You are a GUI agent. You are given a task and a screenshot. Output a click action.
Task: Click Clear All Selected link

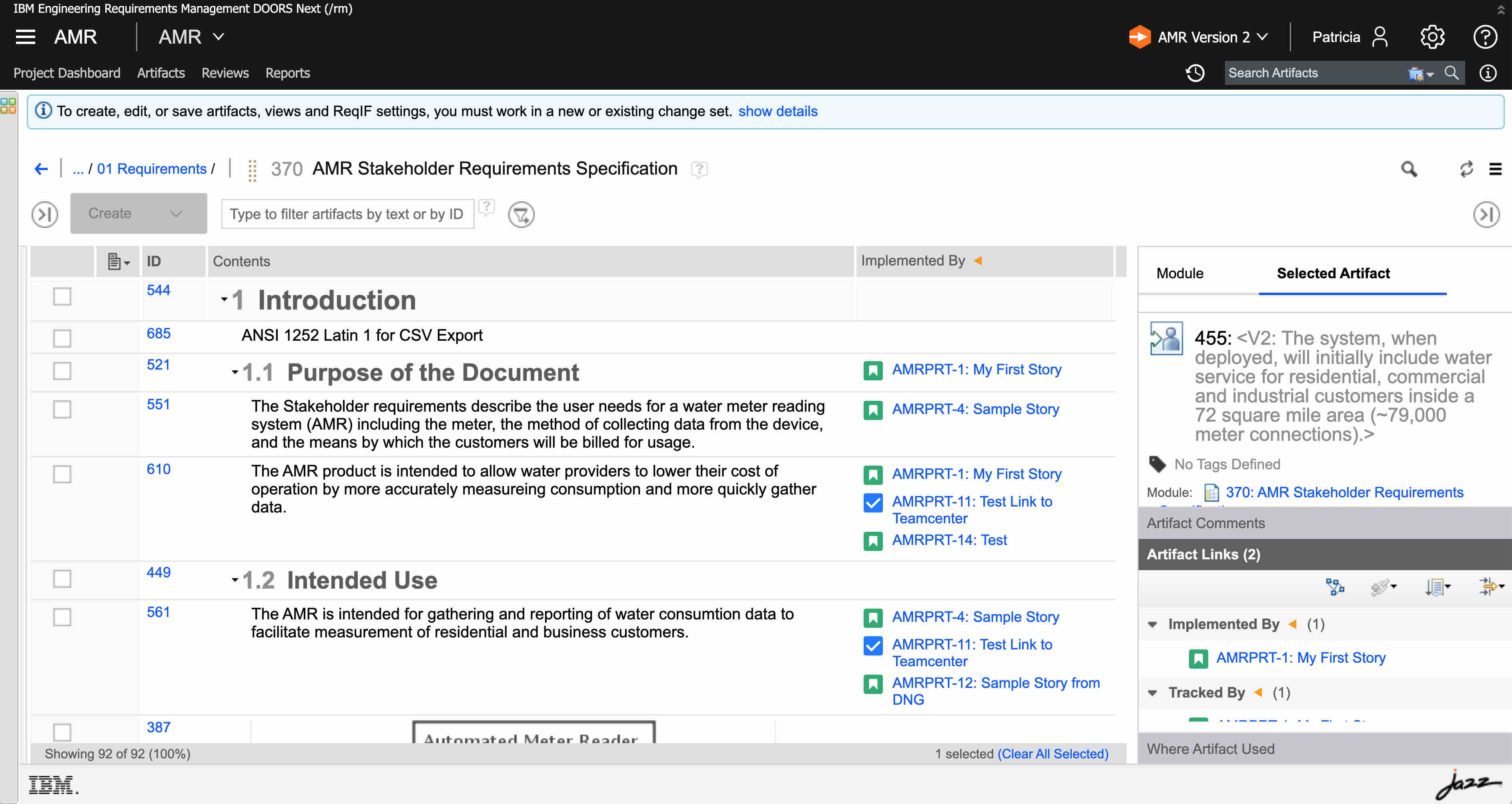click(1053, 754)
